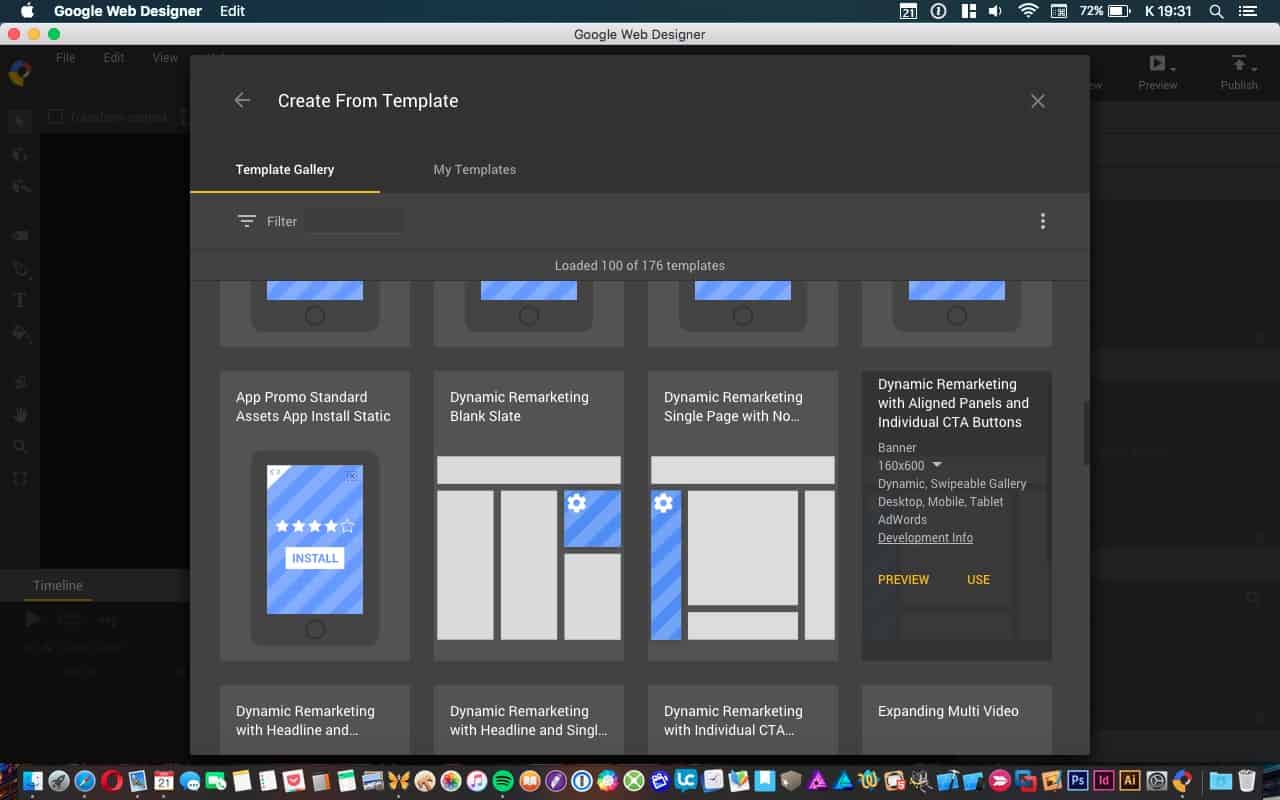Click the Filter lines icon
1280x800 pixels.
247,221
